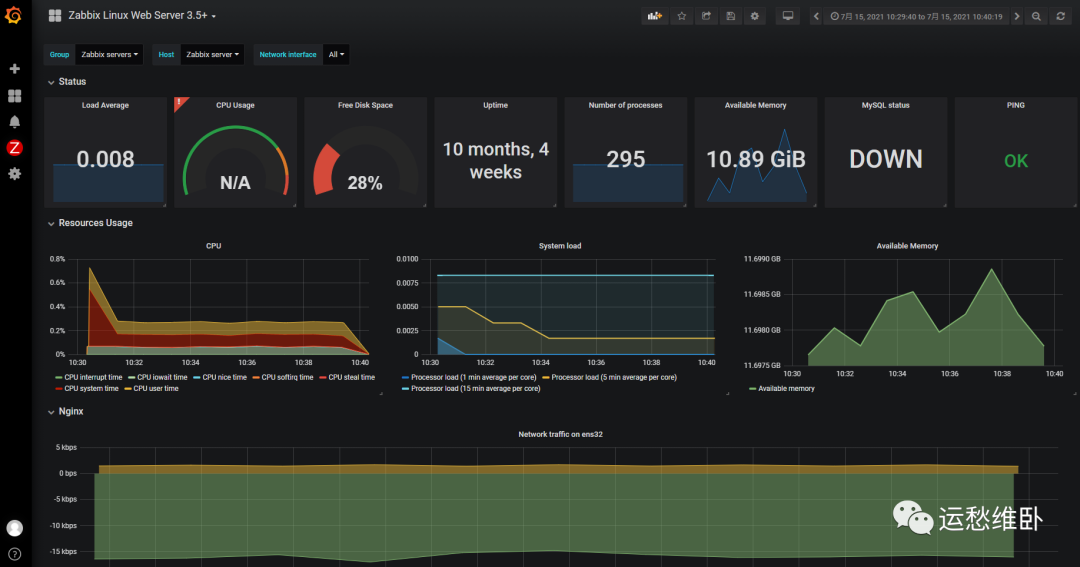Screen dimensions: 1080x567
Task: Open the Share dashboard icon
Action: pyautogui.click(x=706, y=16)
